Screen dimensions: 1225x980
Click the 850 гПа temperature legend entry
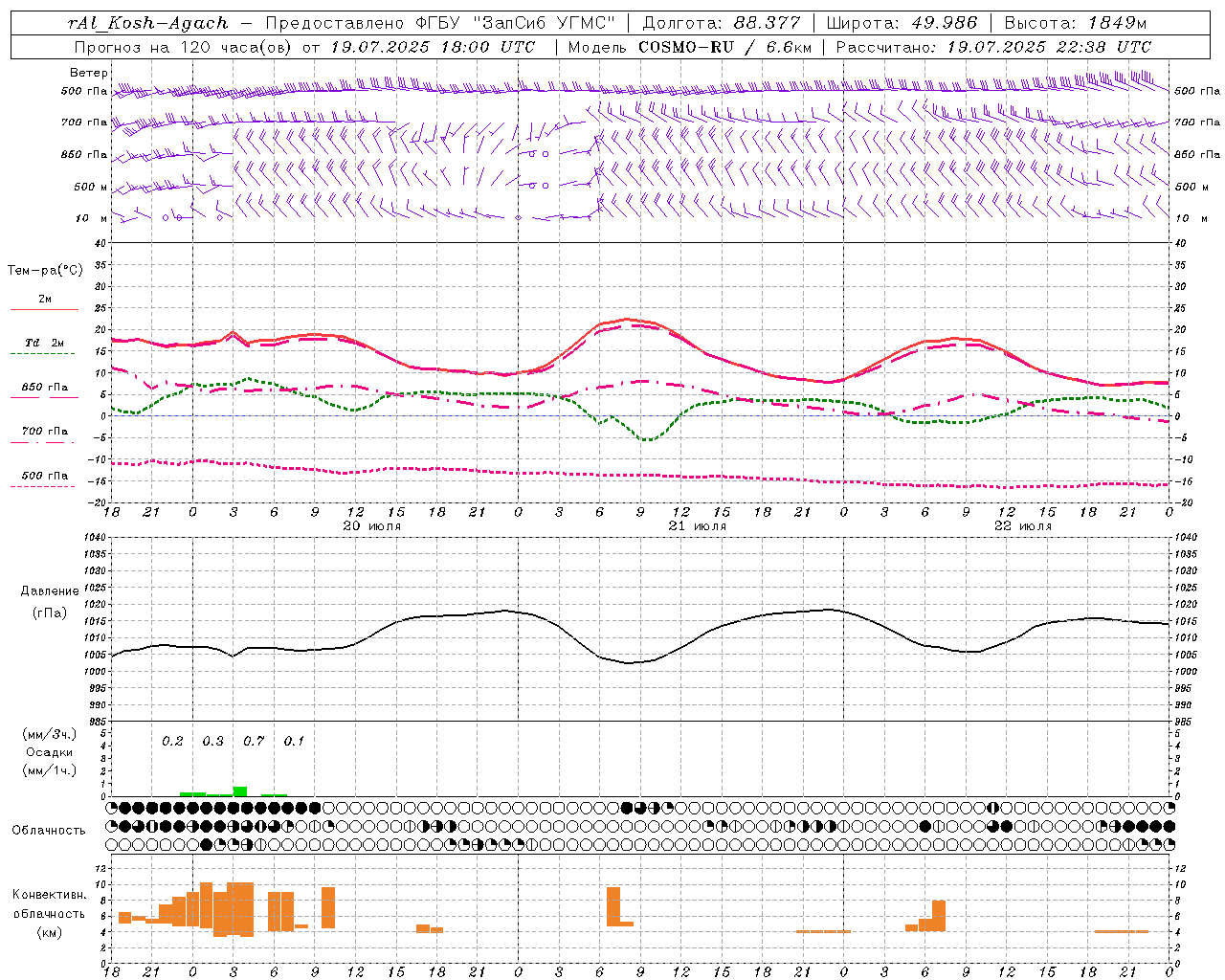[x=45, y=388]
